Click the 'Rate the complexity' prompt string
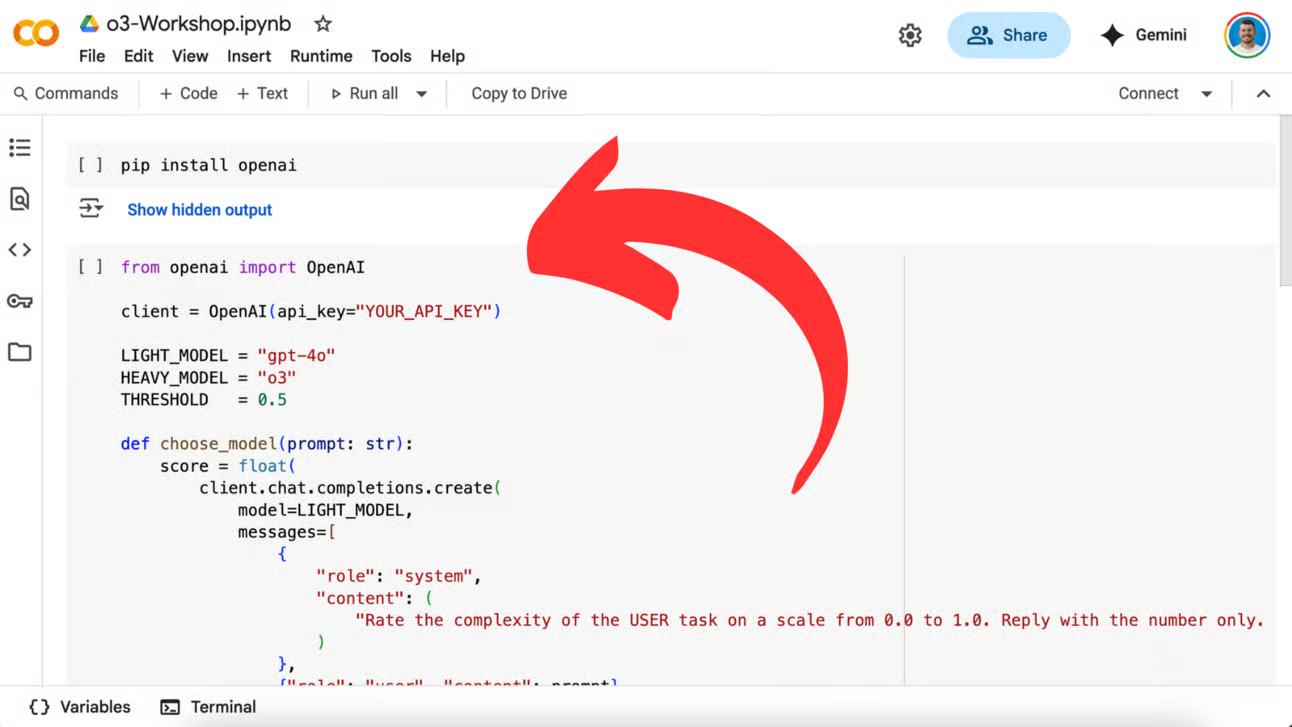The image size is (1292, 727). [x=810, y=620]
